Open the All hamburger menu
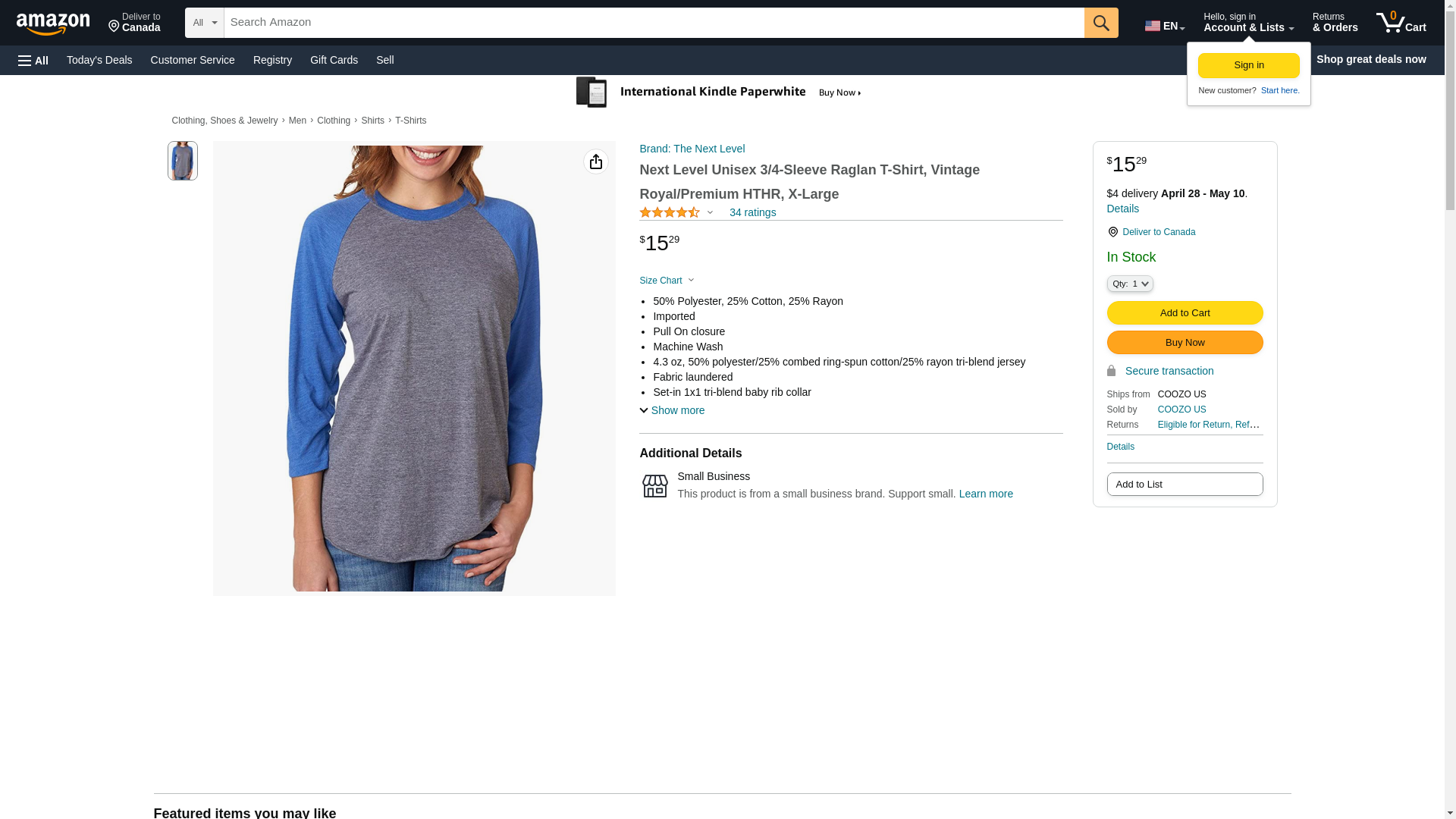 point(33,60)
